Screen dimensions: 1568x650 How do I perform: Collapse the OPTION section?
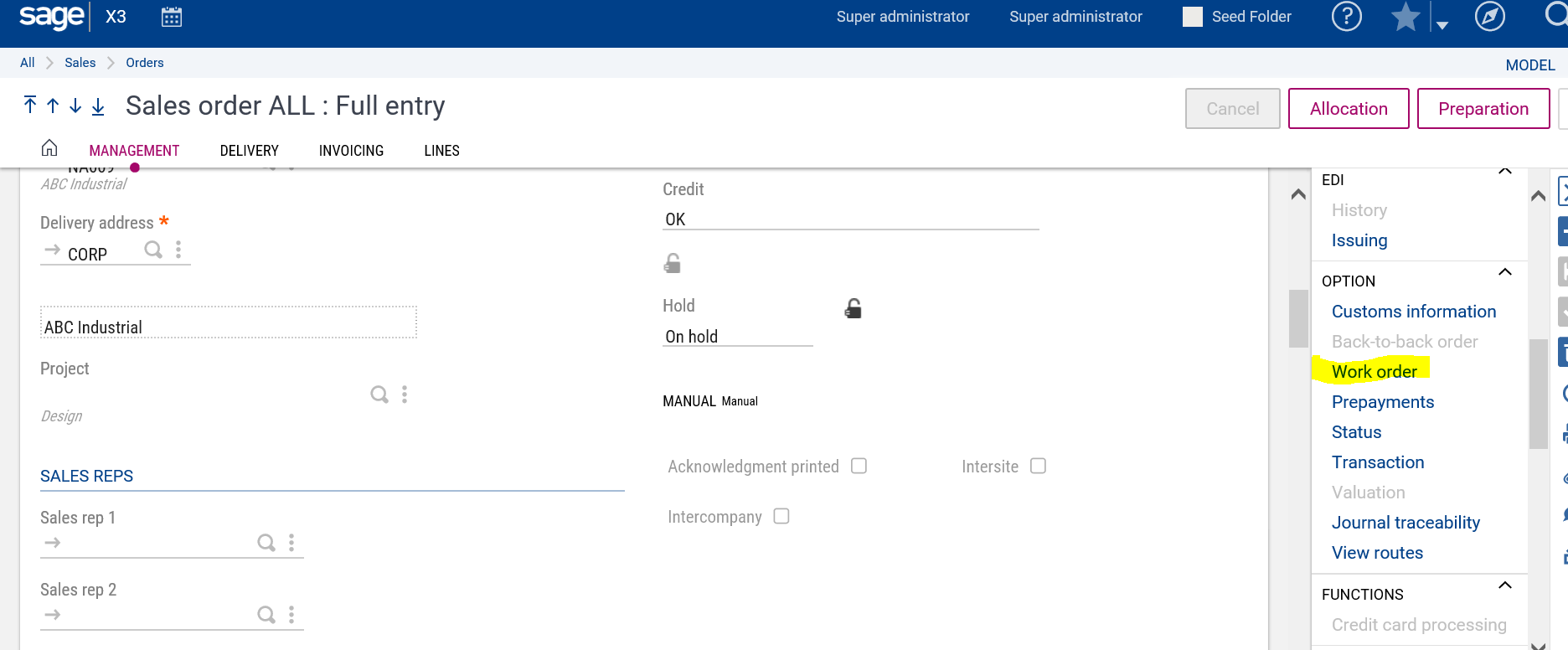1504,272
